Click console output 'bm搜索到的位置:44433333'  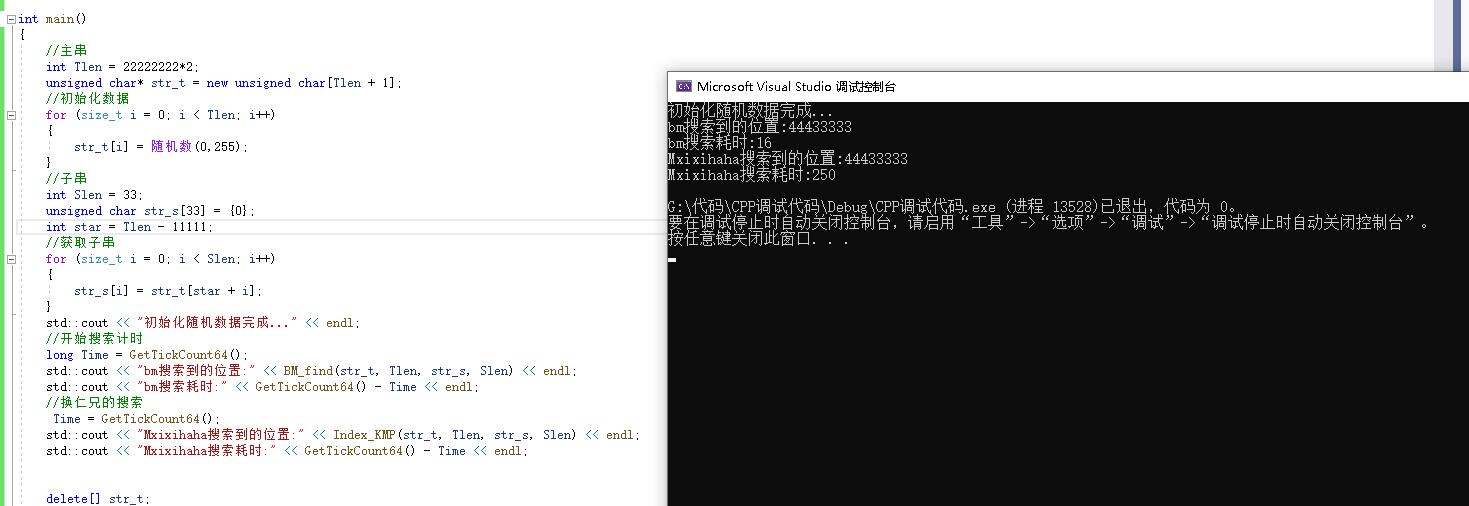pyautogui.click(x=760, y=127)
